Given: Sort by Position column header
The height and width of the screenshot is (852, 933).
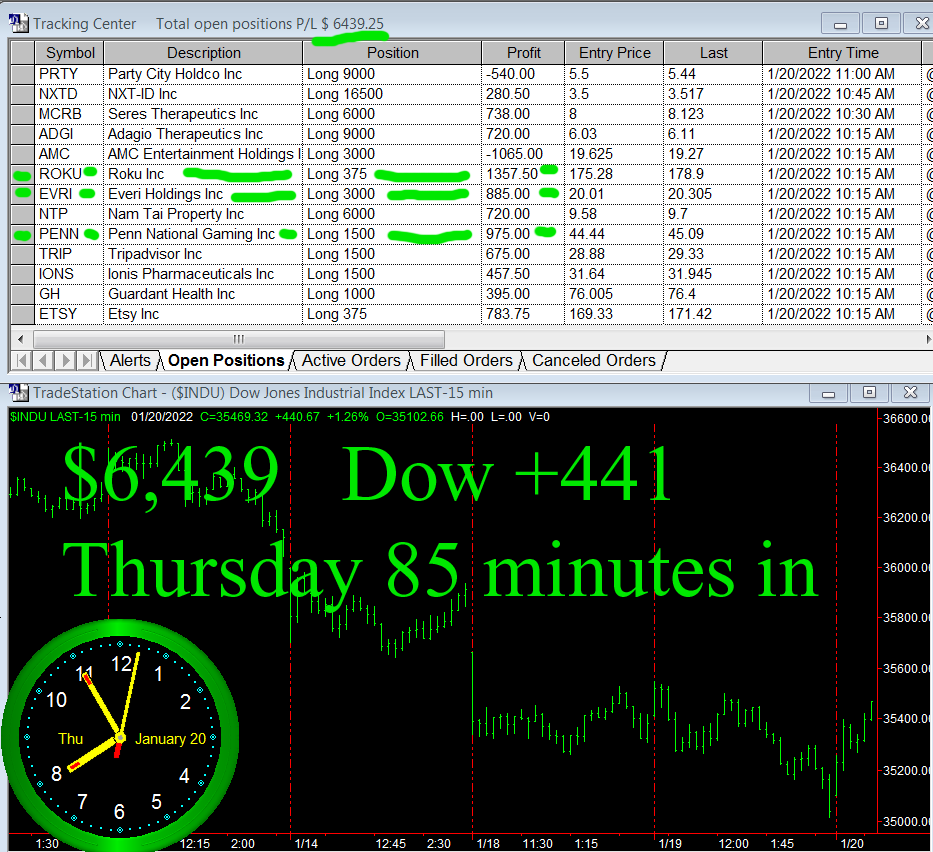Looking at the screenshot, I should (392, 53).
